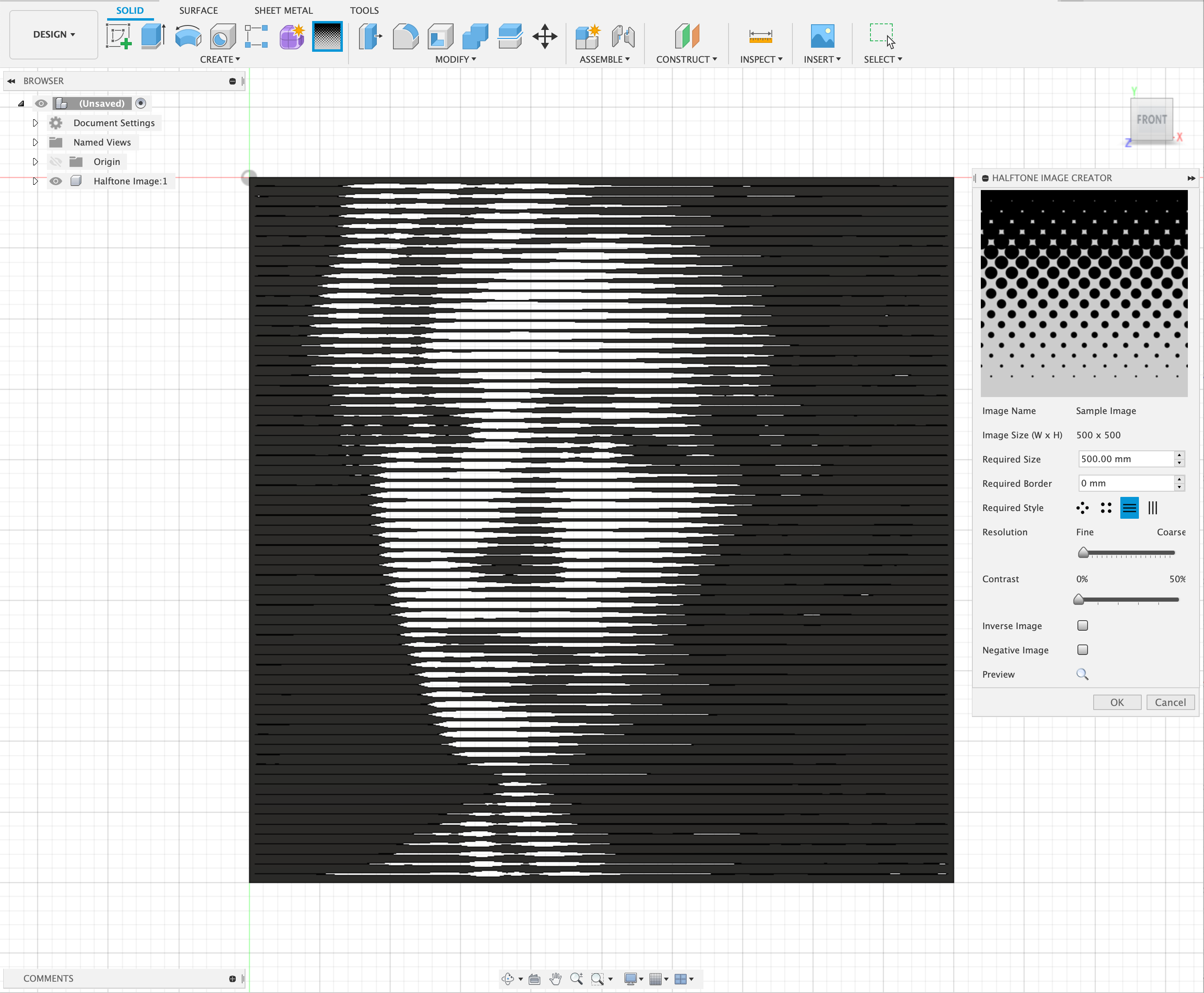This screenshot has width=1204, height=993.
Task: Open the SHEET METAL tab
Action: (283, 10)
